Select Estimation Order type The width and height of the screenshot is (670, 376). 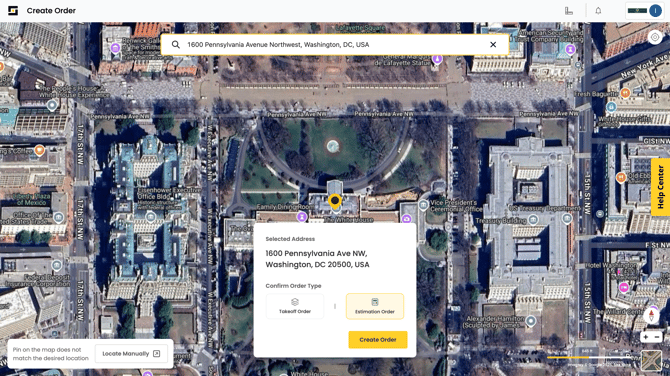(x=375, y=306)
